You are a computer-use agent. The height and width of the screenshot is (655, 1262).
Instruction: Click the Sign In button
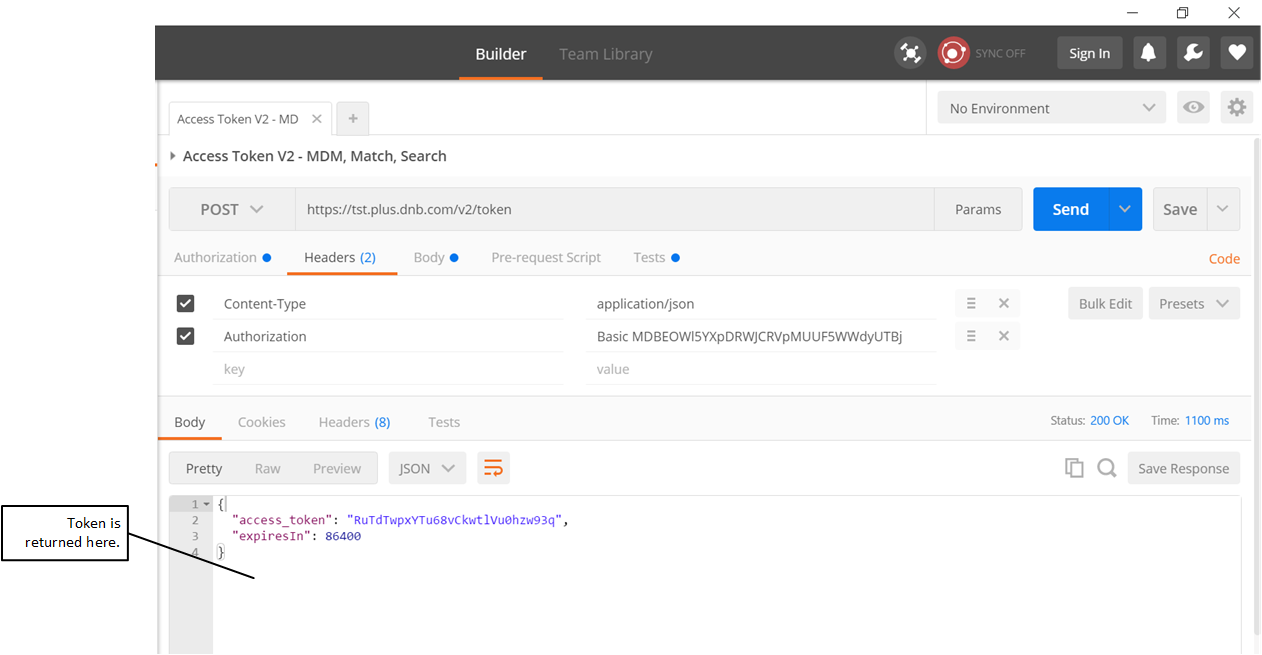(1090, 53)
